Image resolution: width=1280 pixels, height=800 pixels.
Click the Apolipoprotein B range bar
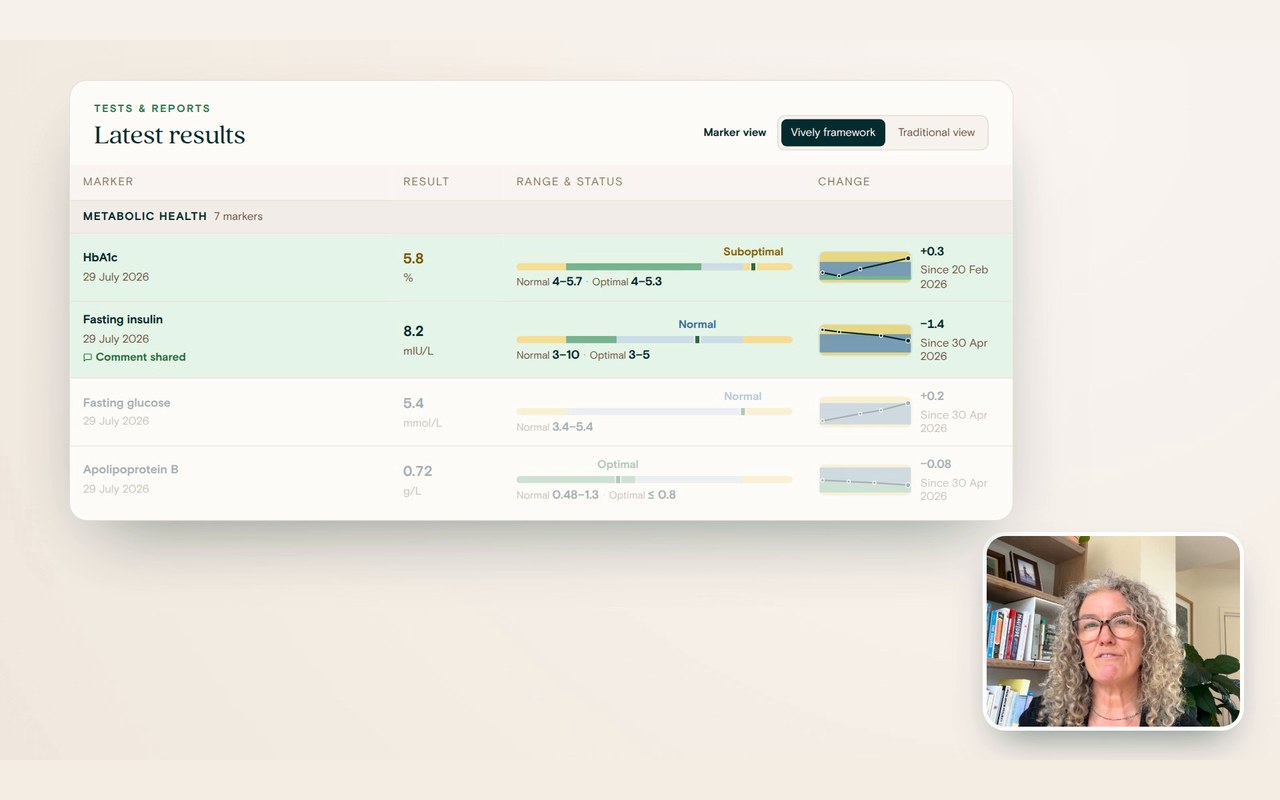(654, 480)
